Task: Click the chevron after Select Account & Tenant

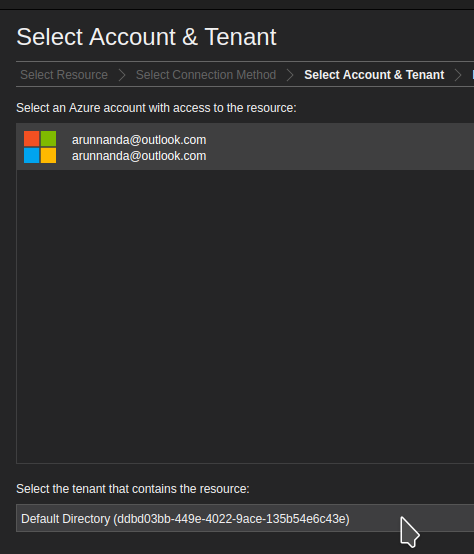Action: (x=458, y=75)
